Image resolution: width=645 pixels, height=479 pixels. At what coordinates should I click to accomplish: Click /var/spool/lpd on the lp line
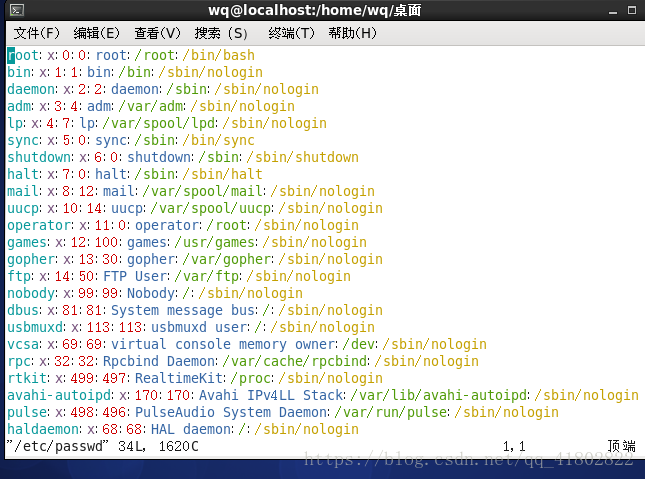point(159,123)
